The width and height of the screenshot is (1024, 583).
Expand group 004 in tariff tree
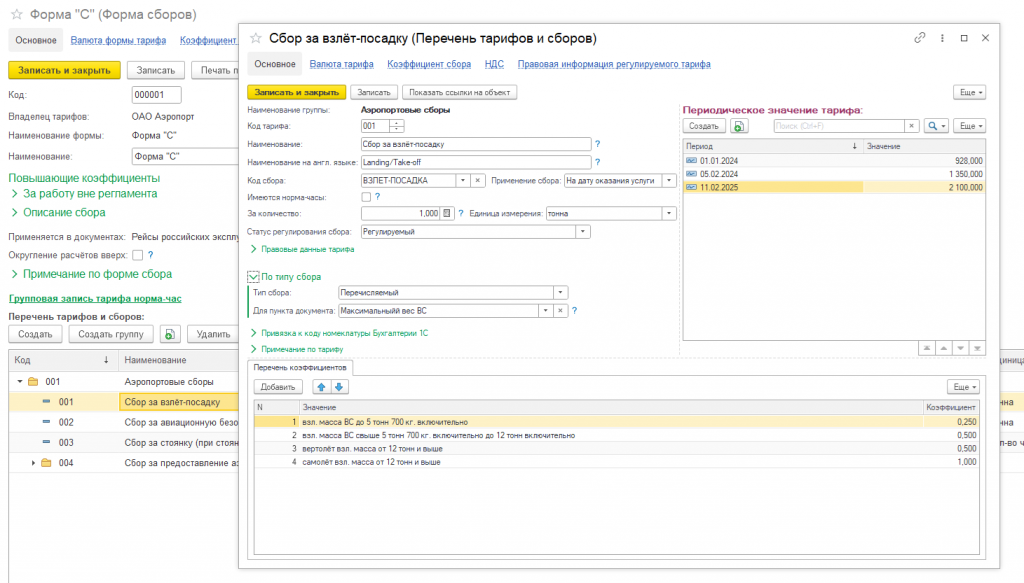(x=33, y=463)
